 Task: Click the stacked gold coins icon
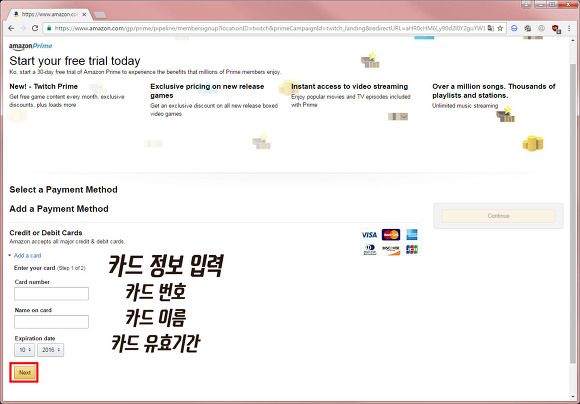click(x=533, y=143)
